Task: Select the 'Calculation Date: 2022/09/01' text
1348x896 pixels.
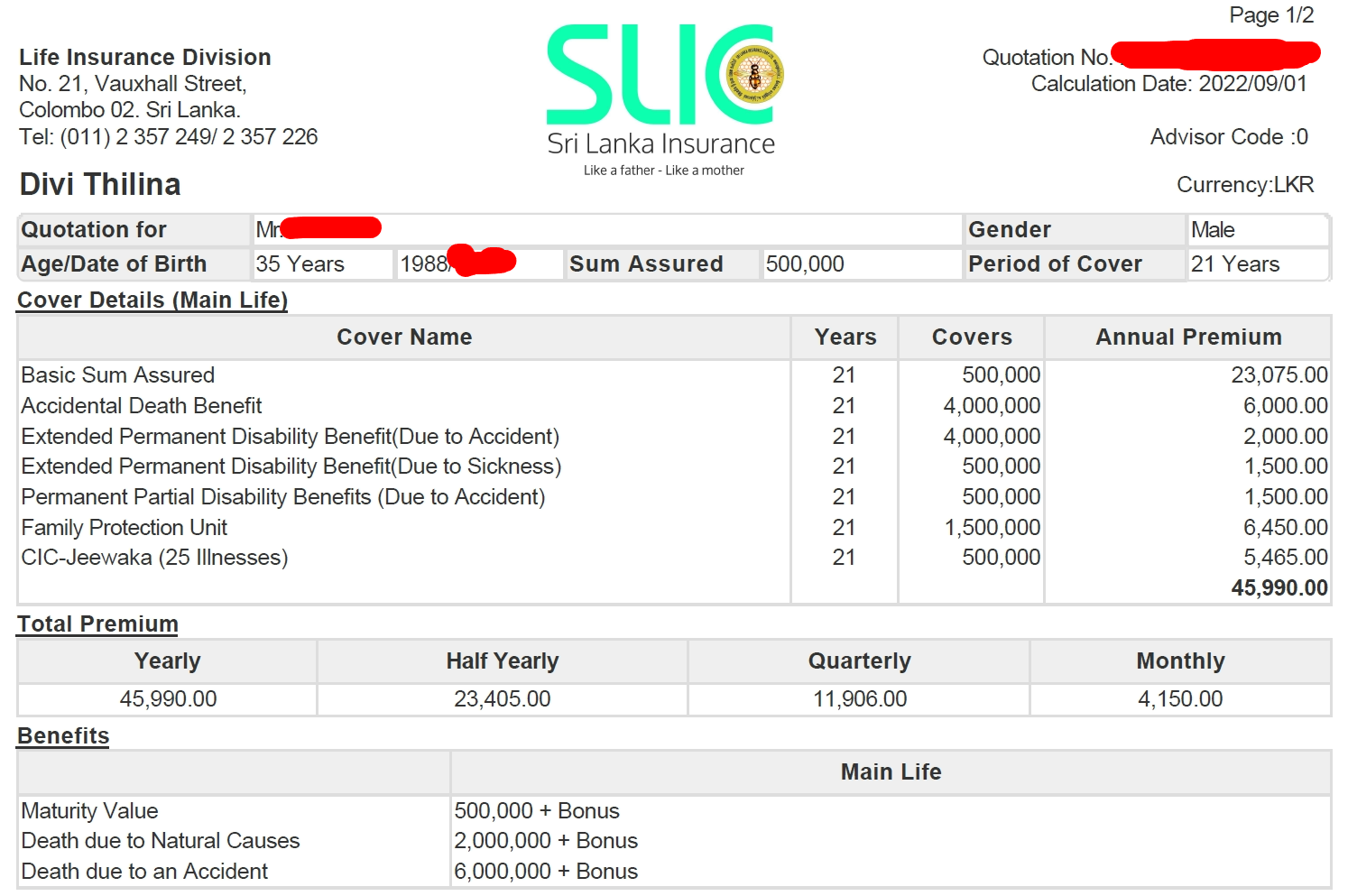Action: [1168, 84]
